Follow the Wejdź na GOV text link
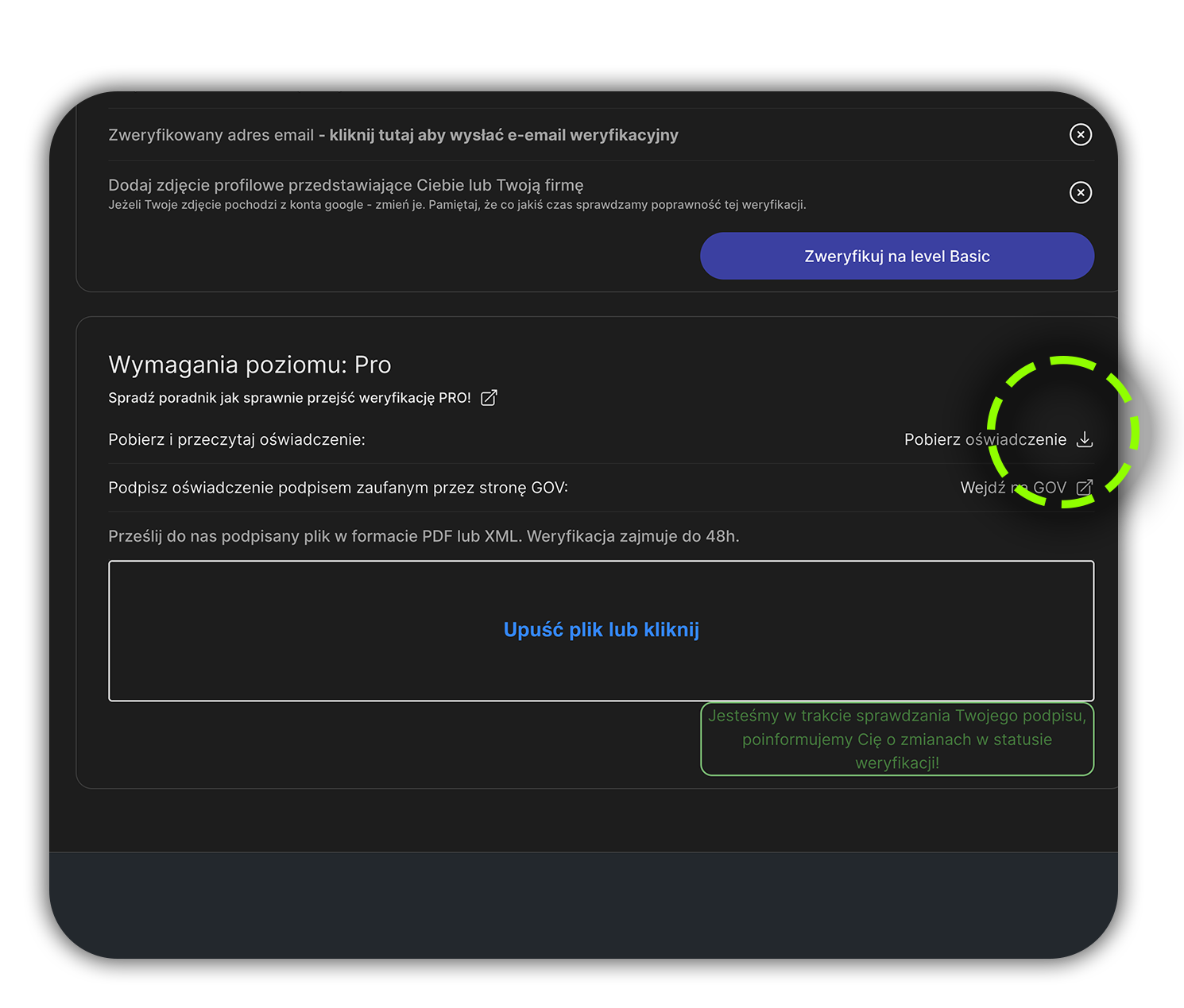1184x1008 pixels. tap(1012, 488)
